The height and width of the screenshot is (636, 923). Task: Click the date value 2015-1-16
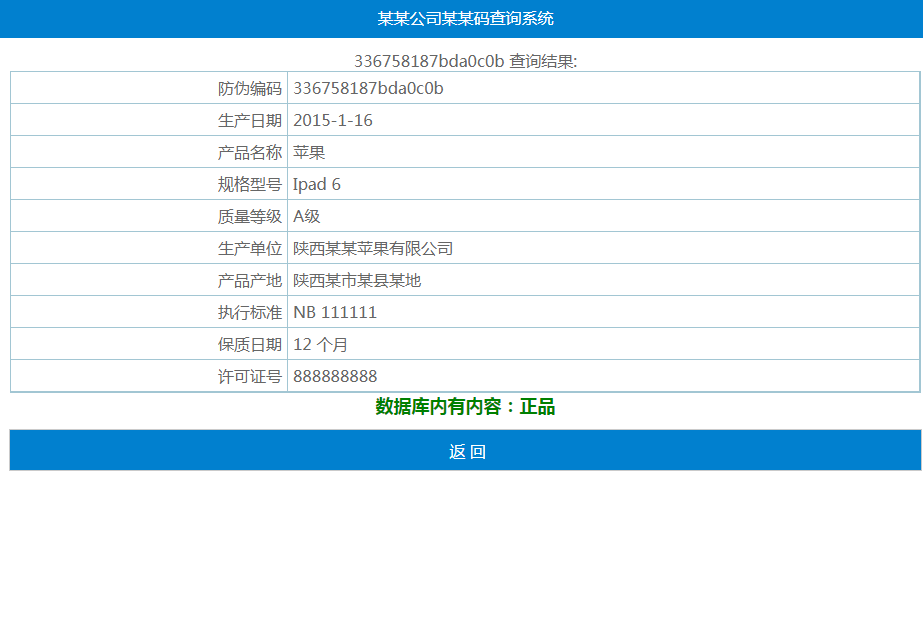click(333, 121)
